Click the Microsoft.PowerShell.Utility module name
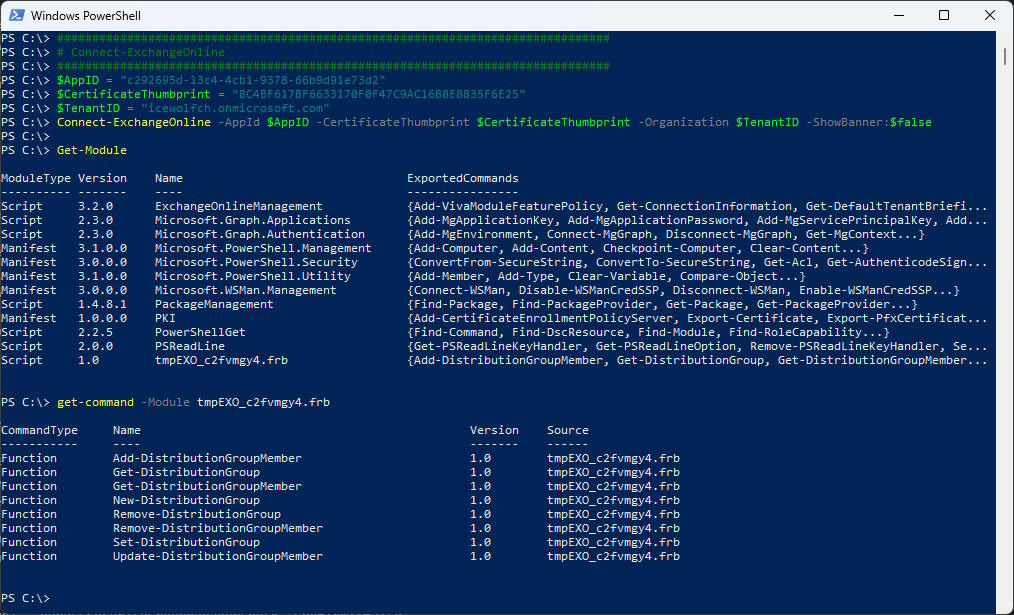 tap(253, 276)
